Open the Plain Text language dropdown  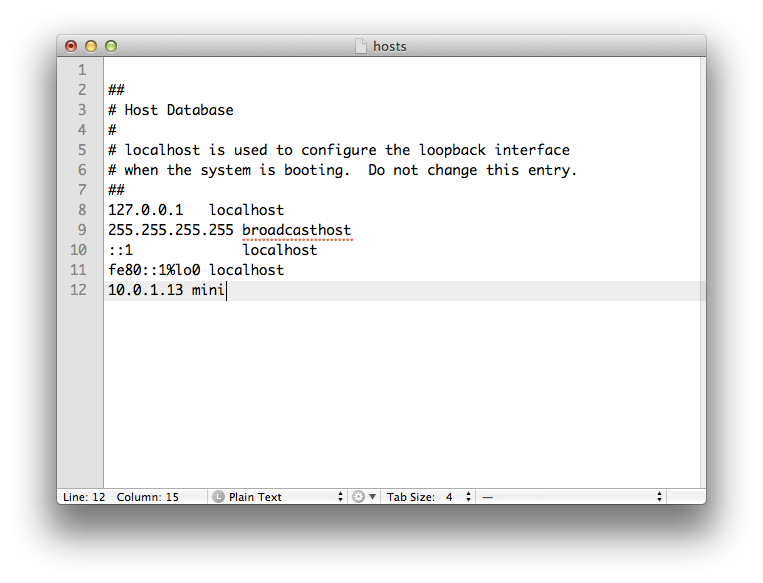point(277,497)
